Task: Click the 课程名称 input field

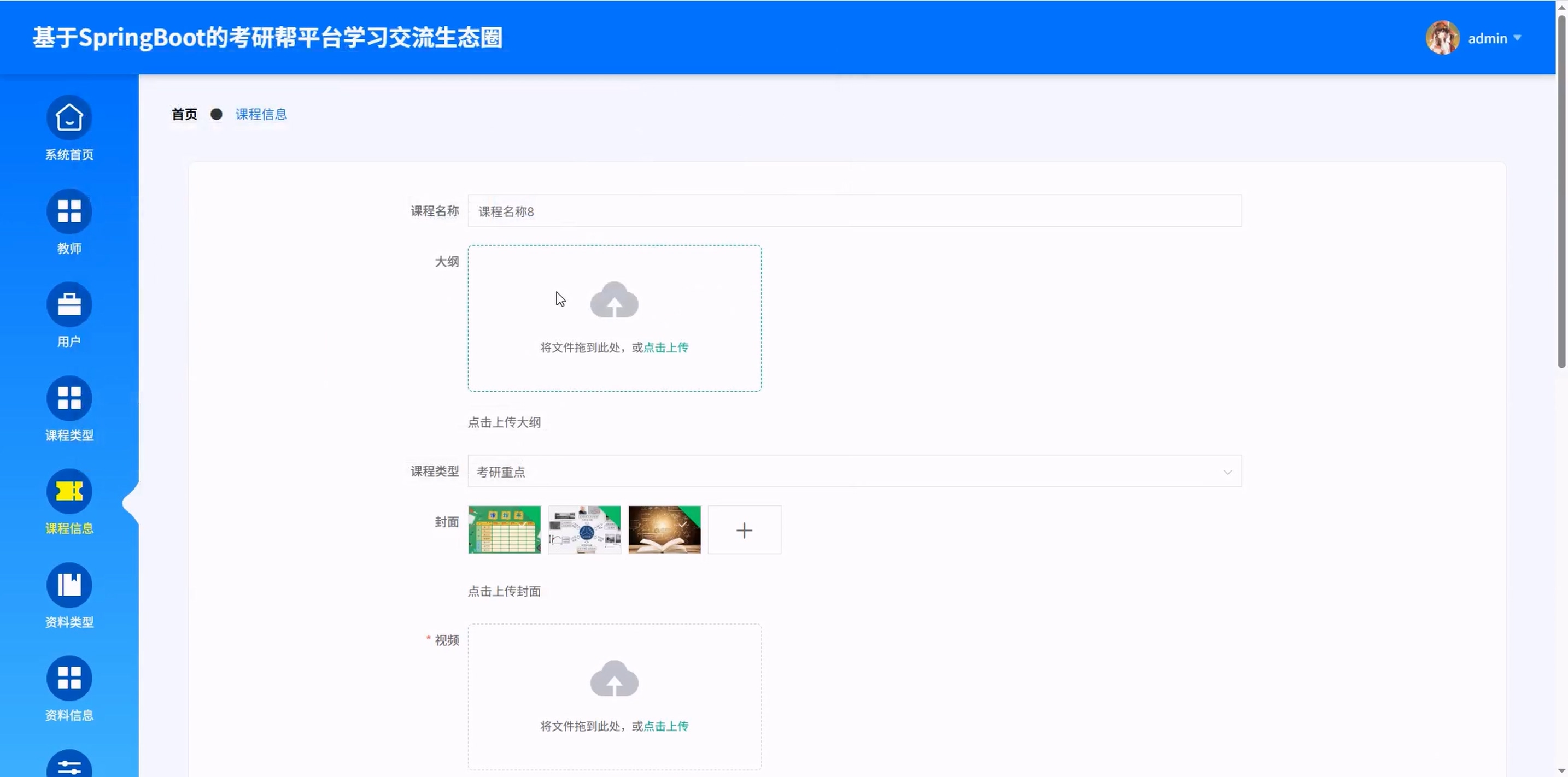Action: (854, 211)
